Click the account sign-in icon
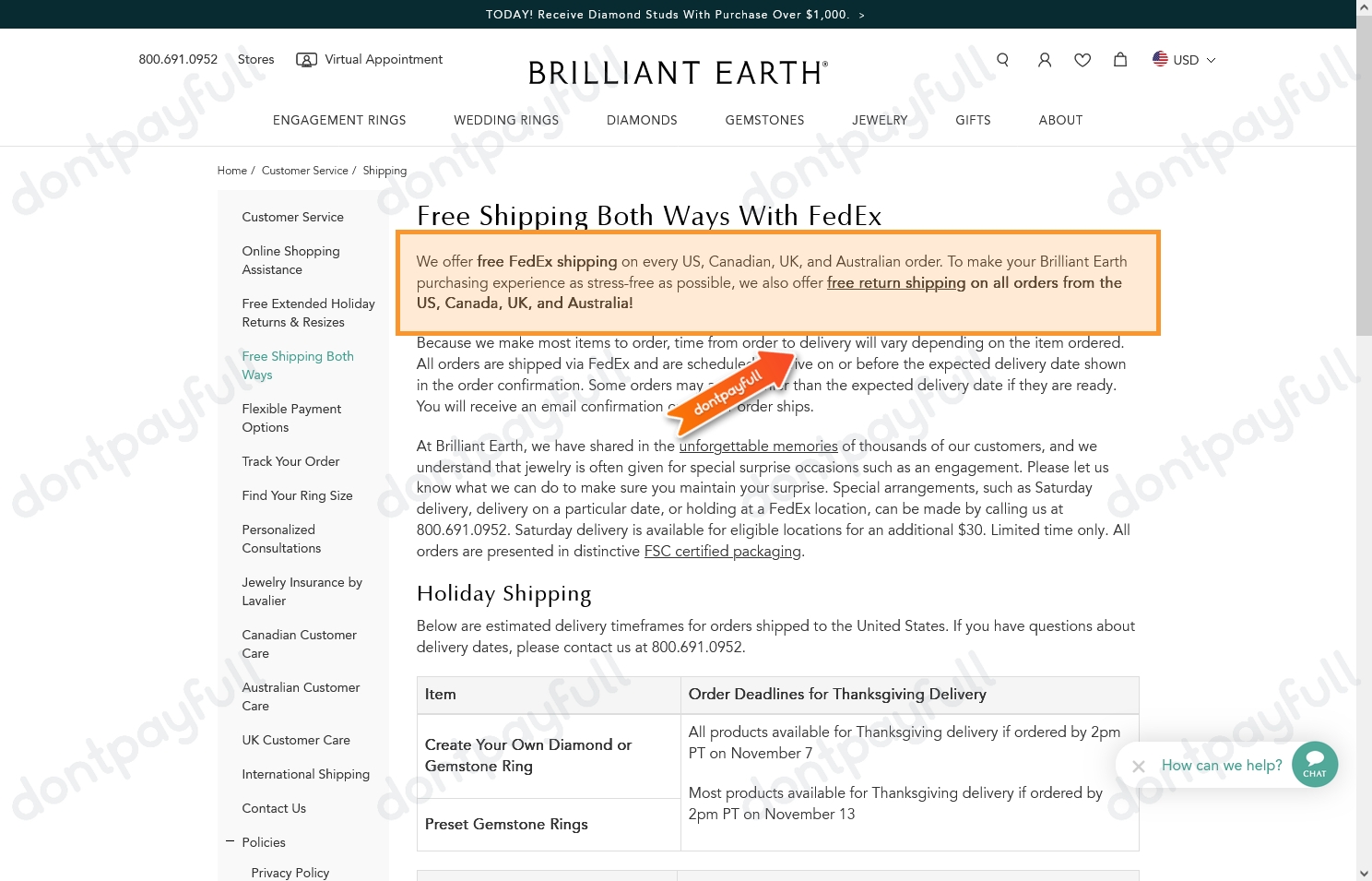This screenshot has width=1372, height=881. [x=1044, y=59]
